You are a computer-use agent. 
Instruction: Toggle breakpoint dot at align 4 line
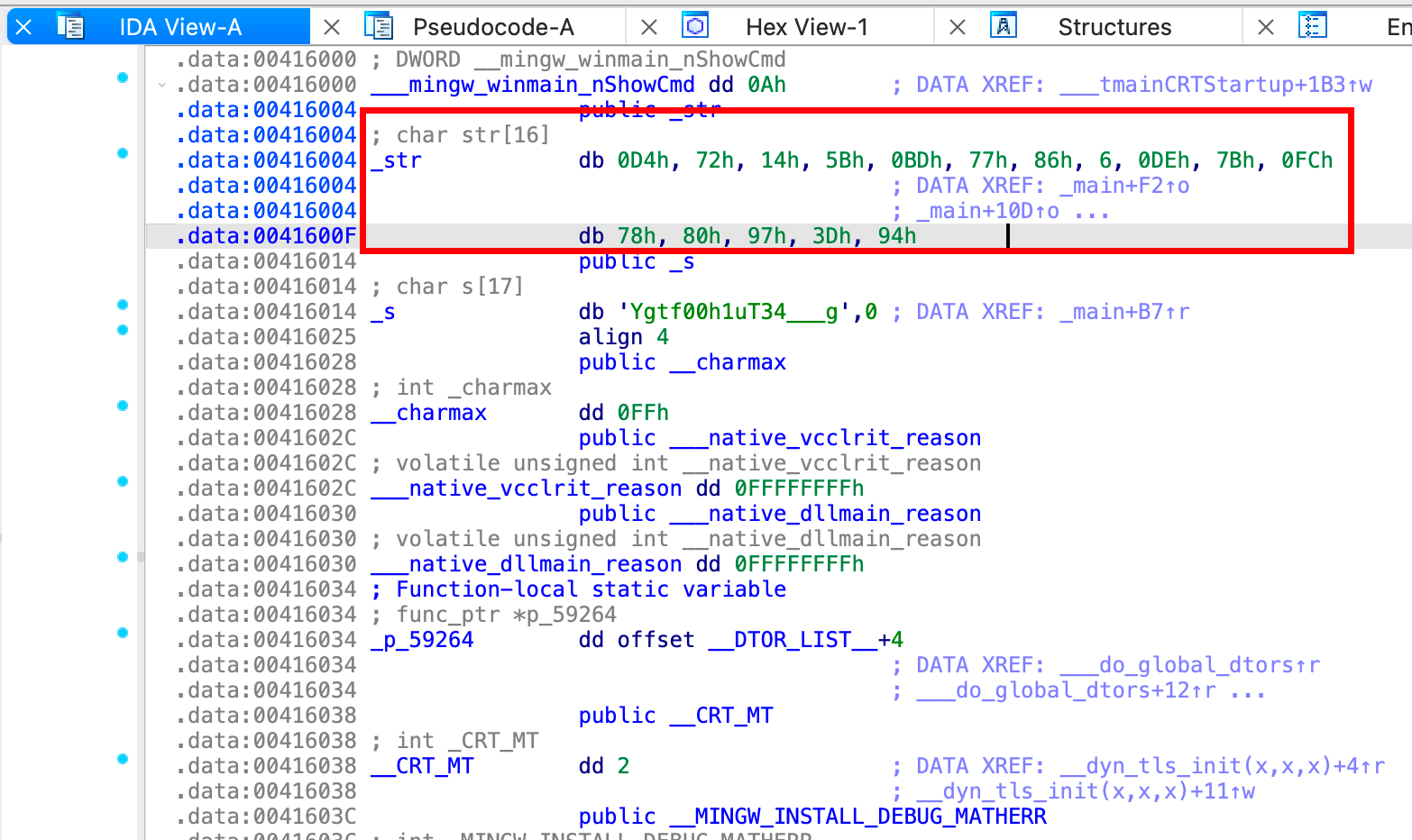[x=123, y=330]
